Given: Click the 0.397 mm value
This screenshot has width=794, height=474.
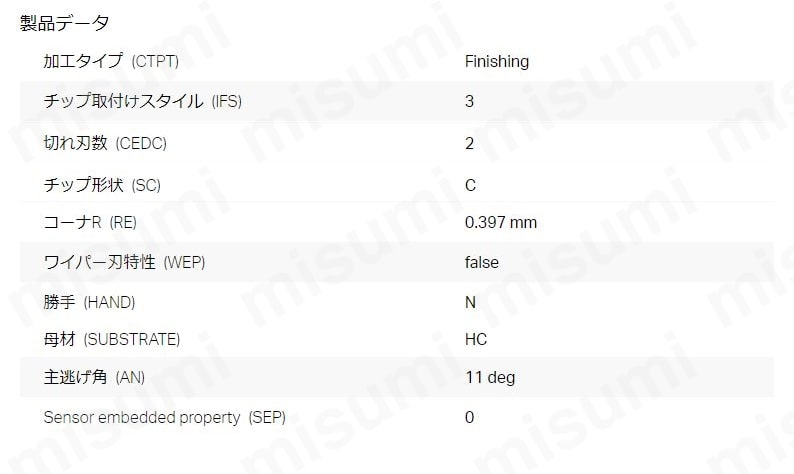Looking at the screenshot, I should [x=501, y=222].
